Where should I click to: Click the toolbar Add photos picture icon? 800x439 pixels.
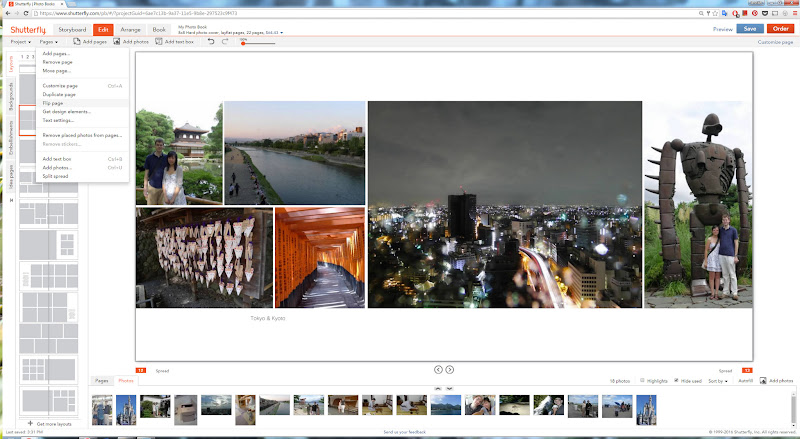[x=116, y=41]
